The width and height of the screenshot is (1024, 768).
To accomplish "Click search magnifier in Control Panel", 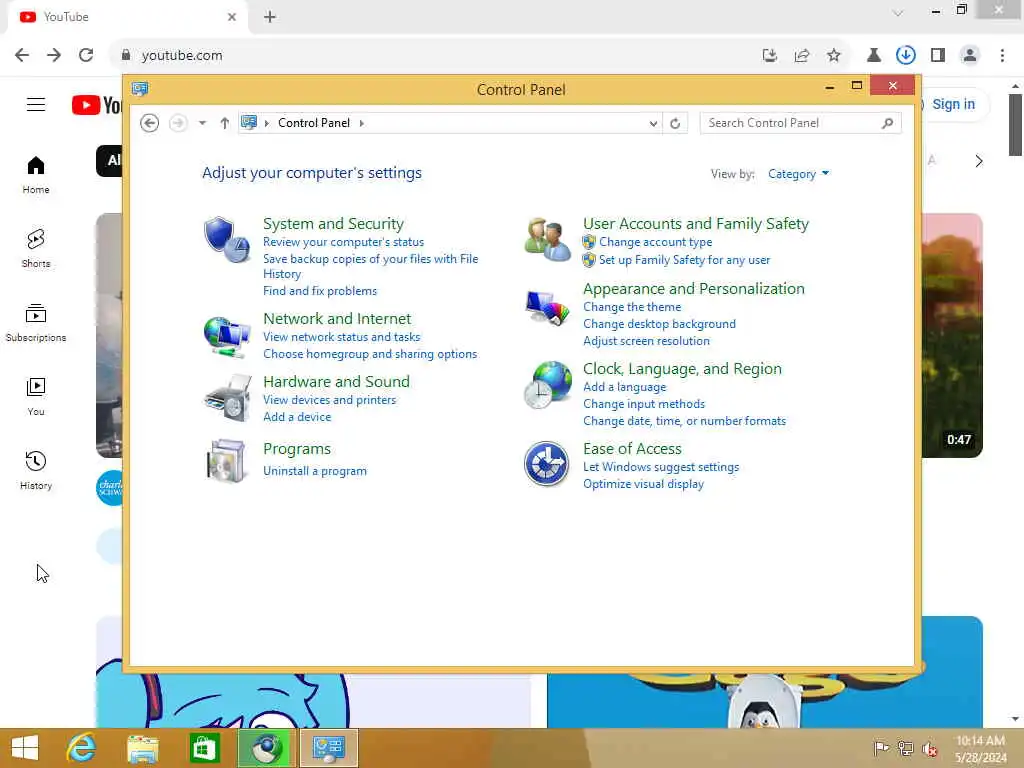I will (887, 123).
